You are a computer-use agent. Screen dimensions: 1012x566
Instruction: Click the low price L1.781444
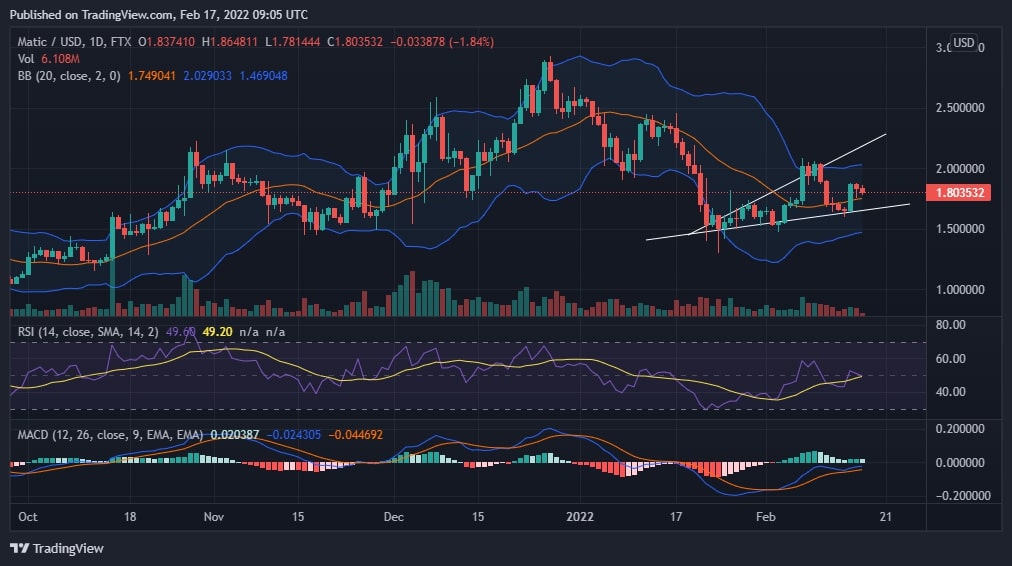(x=292, y=42)
